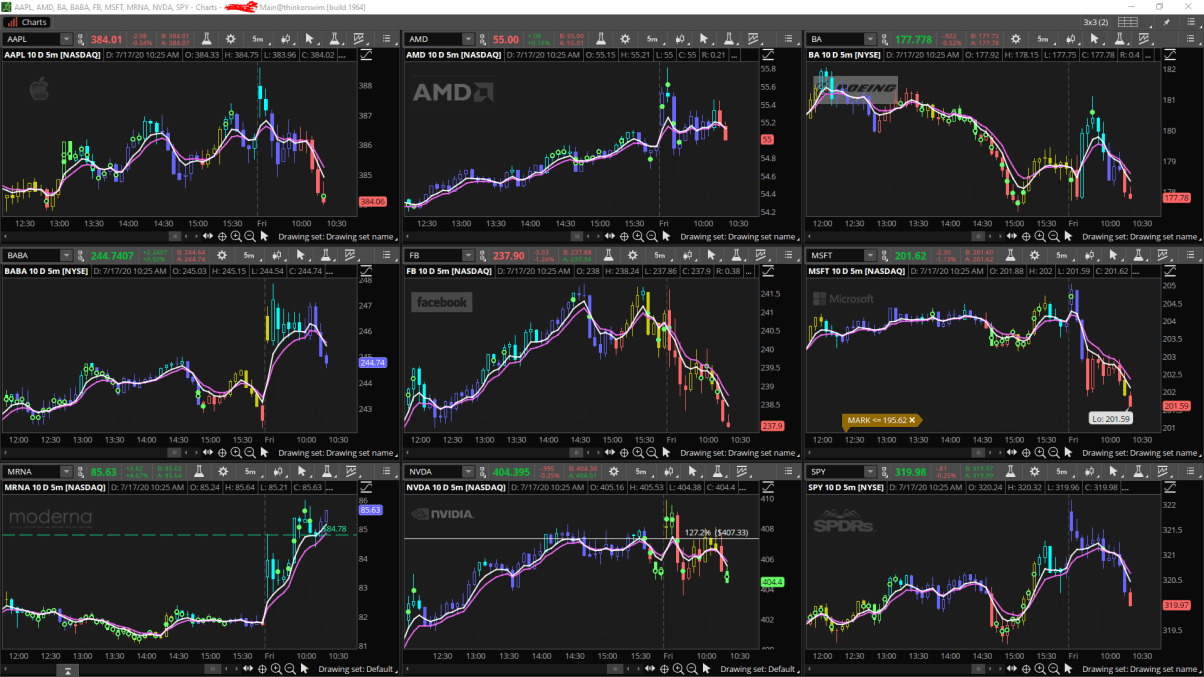Select the pointer cursor tool on BA toolbar
1204x677 pixels.
coord(1095,38)
